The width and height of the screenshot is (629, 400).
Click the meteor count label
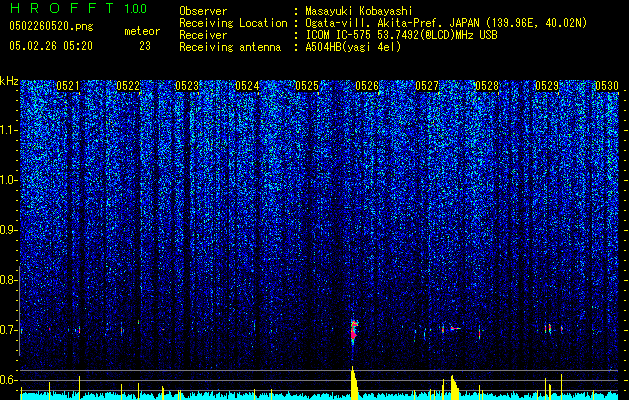[x=142, y=31]
